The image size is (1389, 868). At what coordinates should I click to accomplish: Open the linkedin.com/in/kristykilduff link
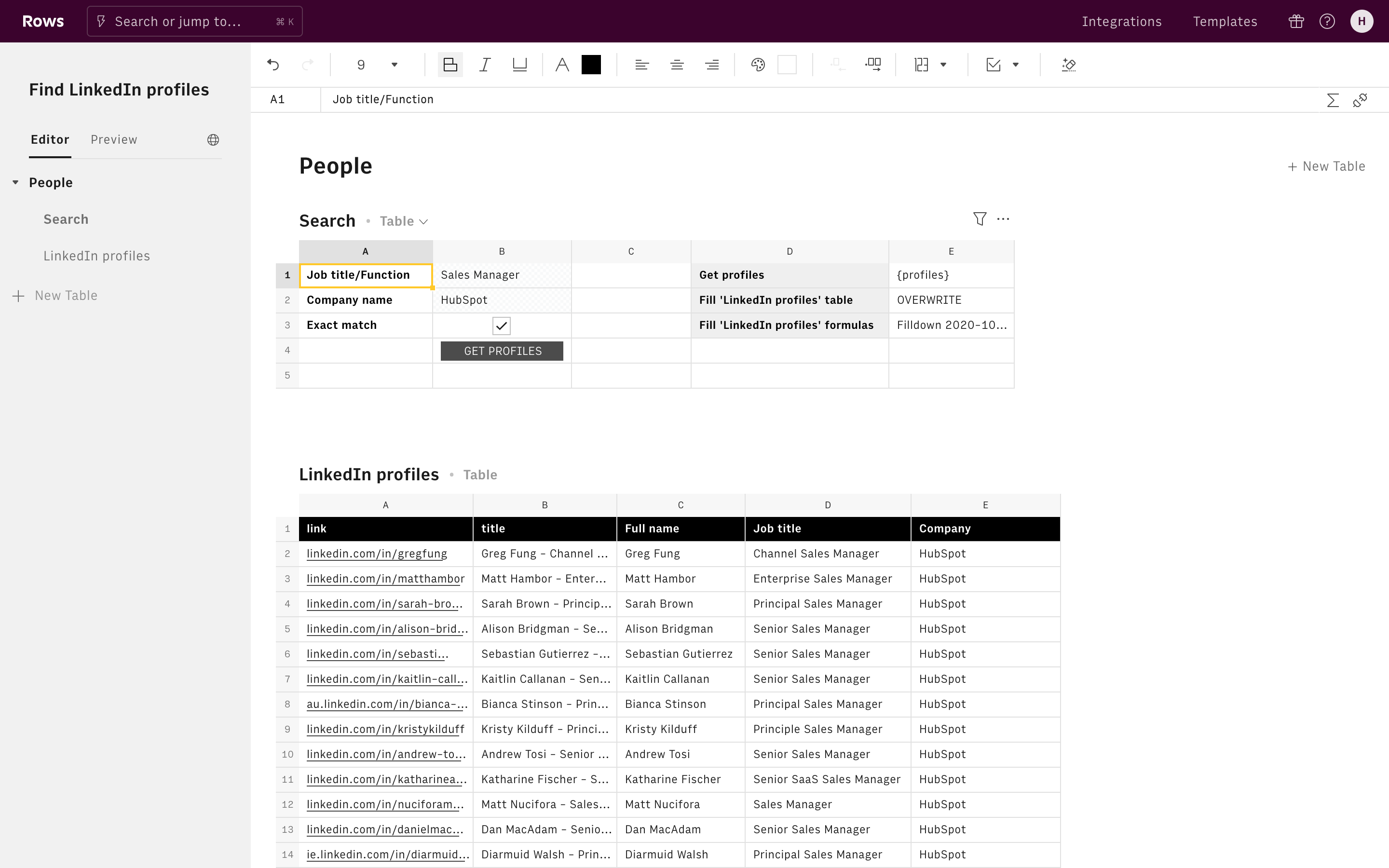point(385,730)
